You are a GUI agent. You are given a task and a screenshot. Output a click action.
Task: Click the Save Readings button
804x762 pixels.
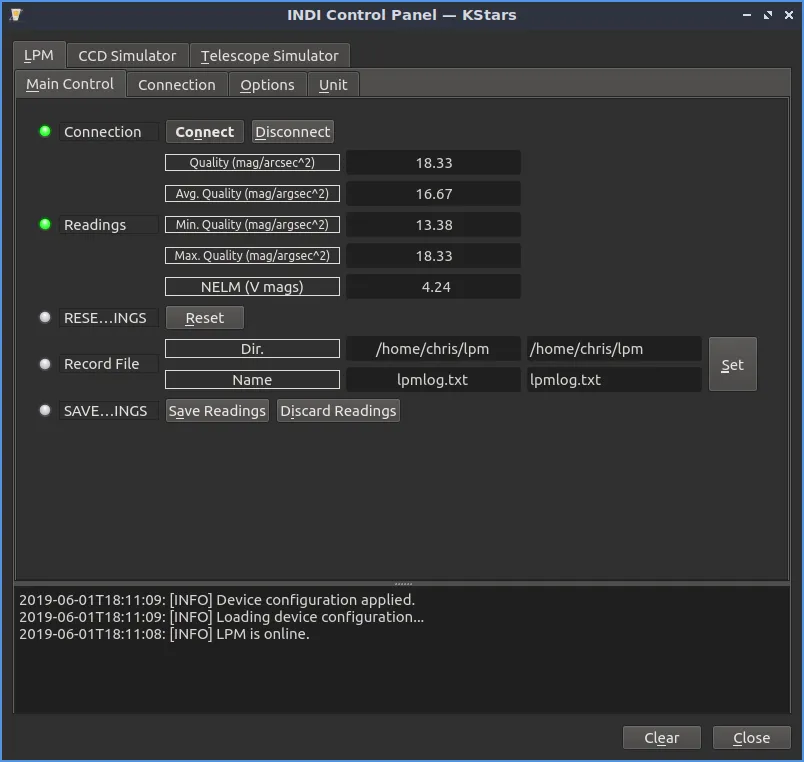coord(217,411)
